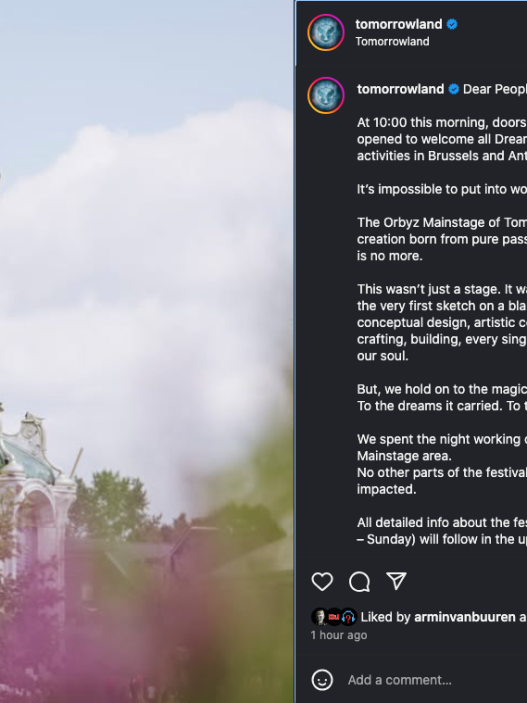This screenshot has height=703, width=527.
Task: Open the tomorrowland username in the header
Action: (x=399, y=24)
